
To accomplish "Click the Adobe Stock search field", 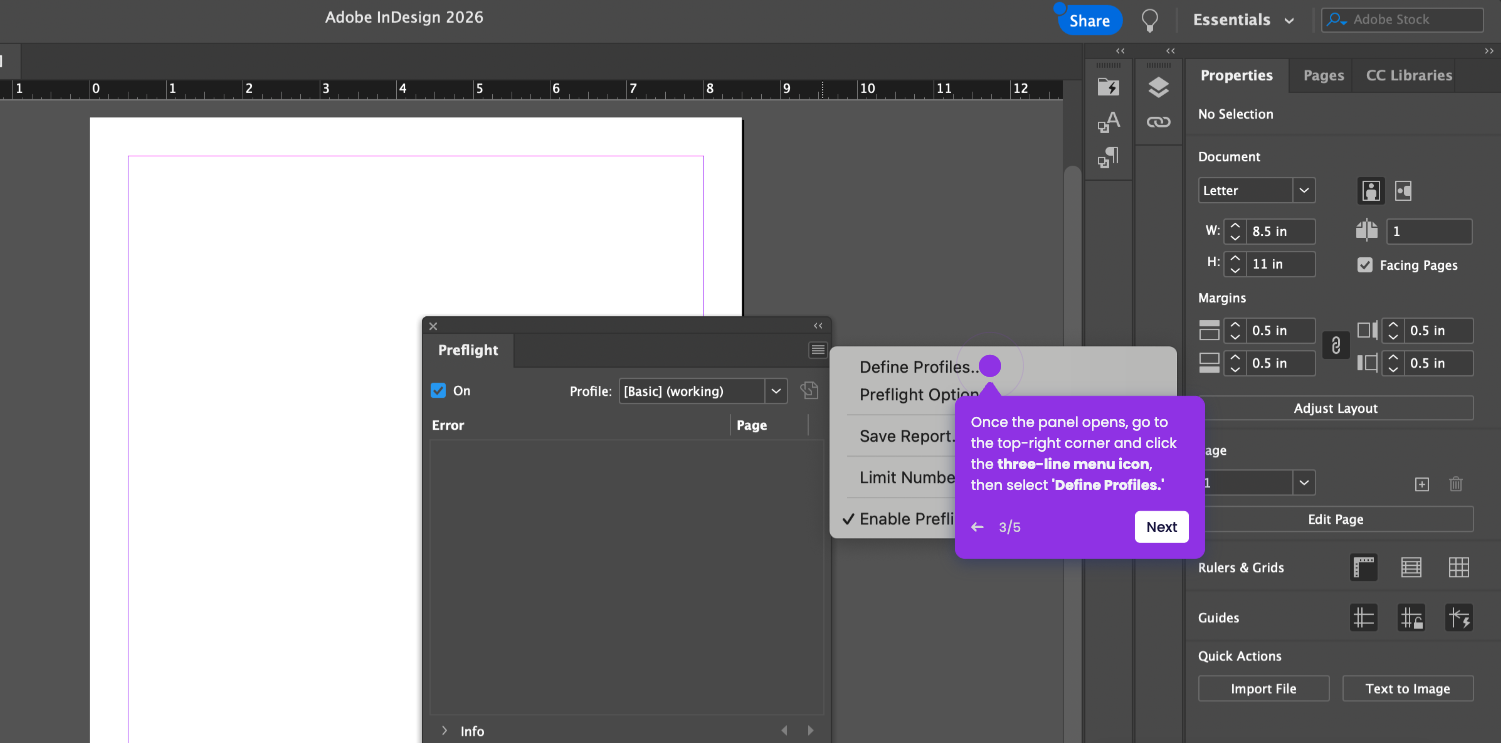I will [1402, 20].
